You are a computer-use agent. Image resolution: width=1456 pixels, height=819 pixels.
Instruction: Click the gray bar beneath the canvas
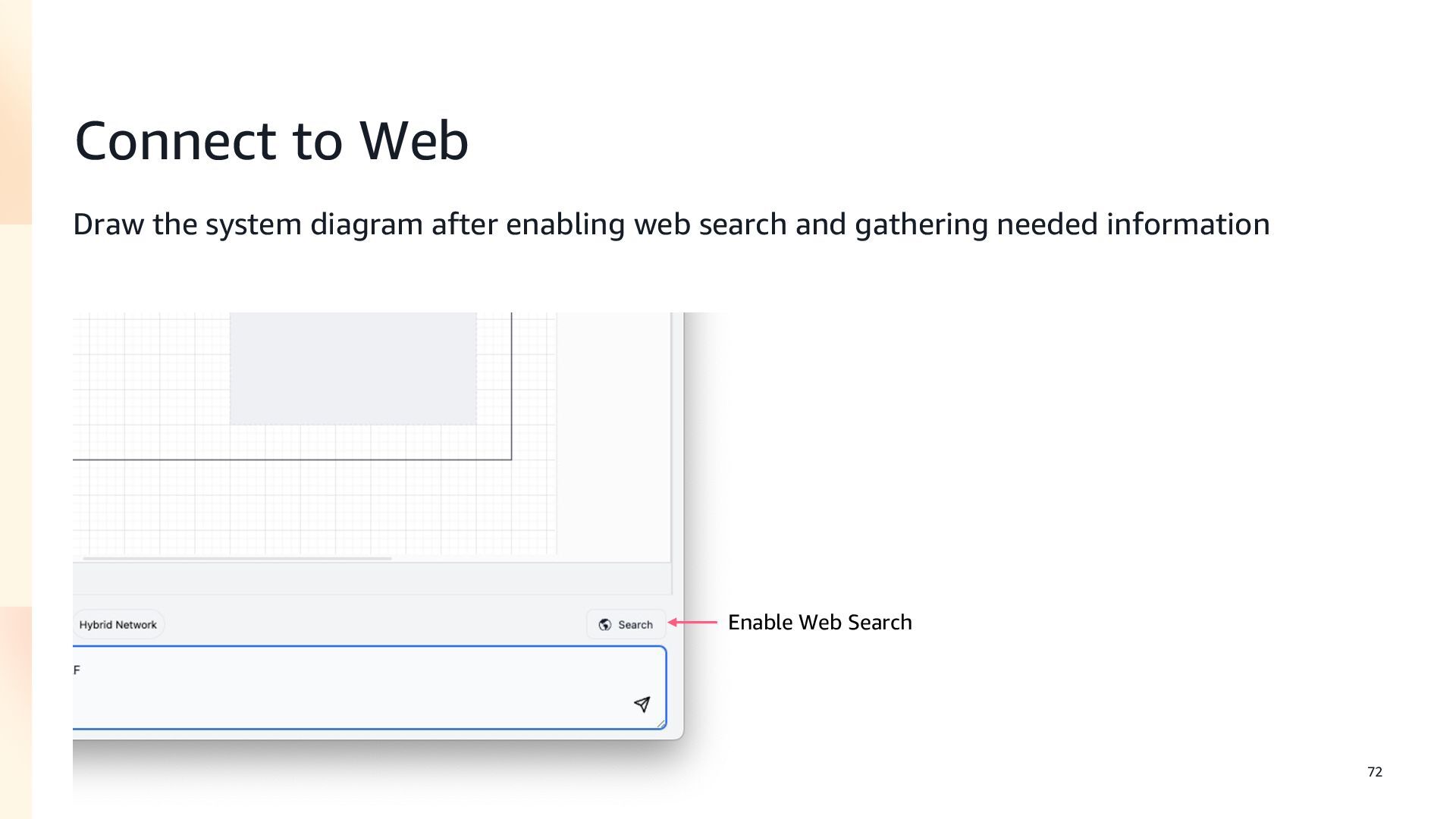click(372, 579)
